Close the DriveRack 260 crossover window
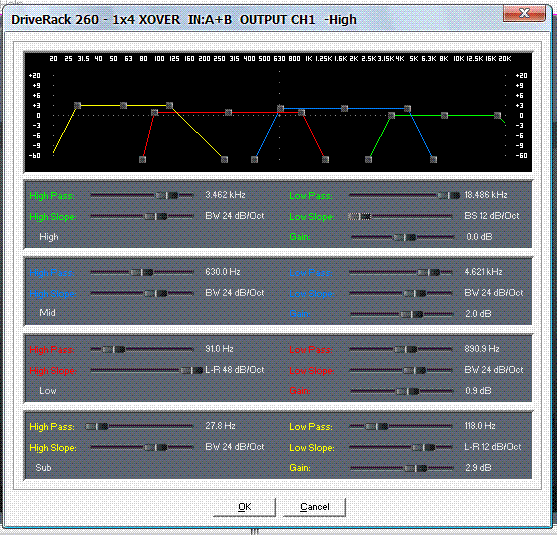The height and width of the screenshot is (535, 557). pos(524,14)
